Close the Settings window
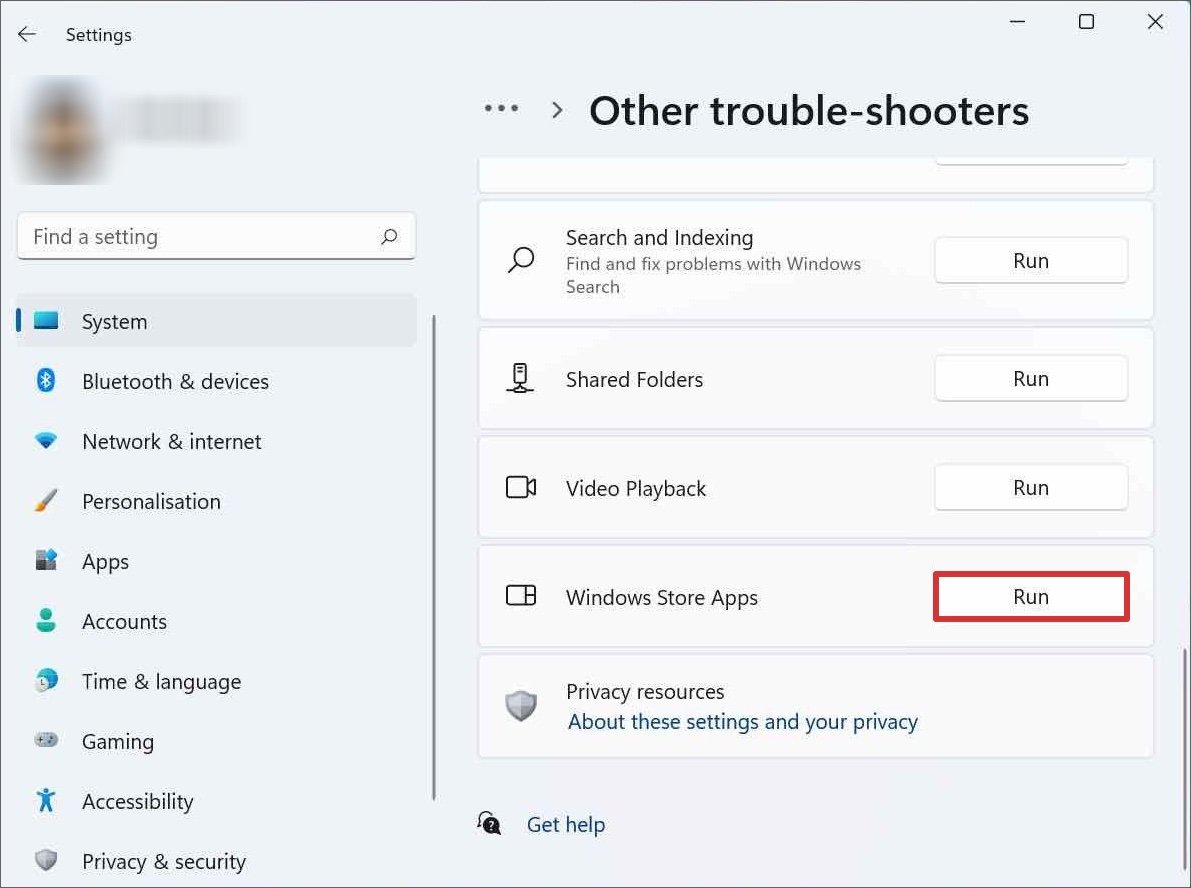This screenshot has height=888, width=1191. 1155,22
